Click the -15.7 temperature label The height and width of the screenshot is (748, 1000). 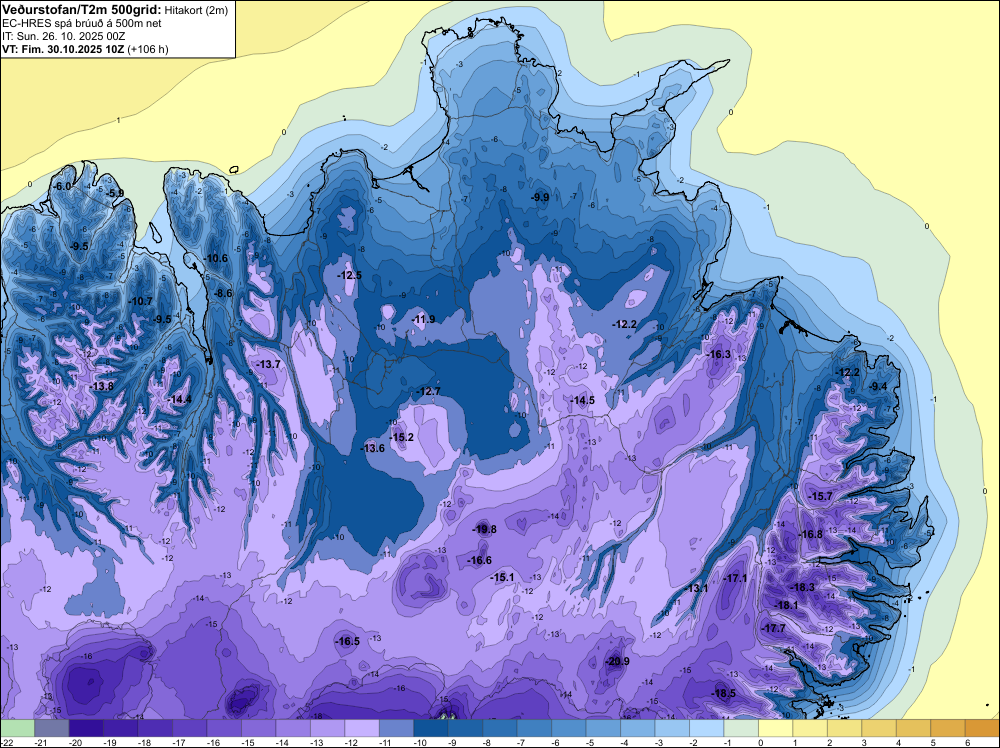[x=820, y=496]
